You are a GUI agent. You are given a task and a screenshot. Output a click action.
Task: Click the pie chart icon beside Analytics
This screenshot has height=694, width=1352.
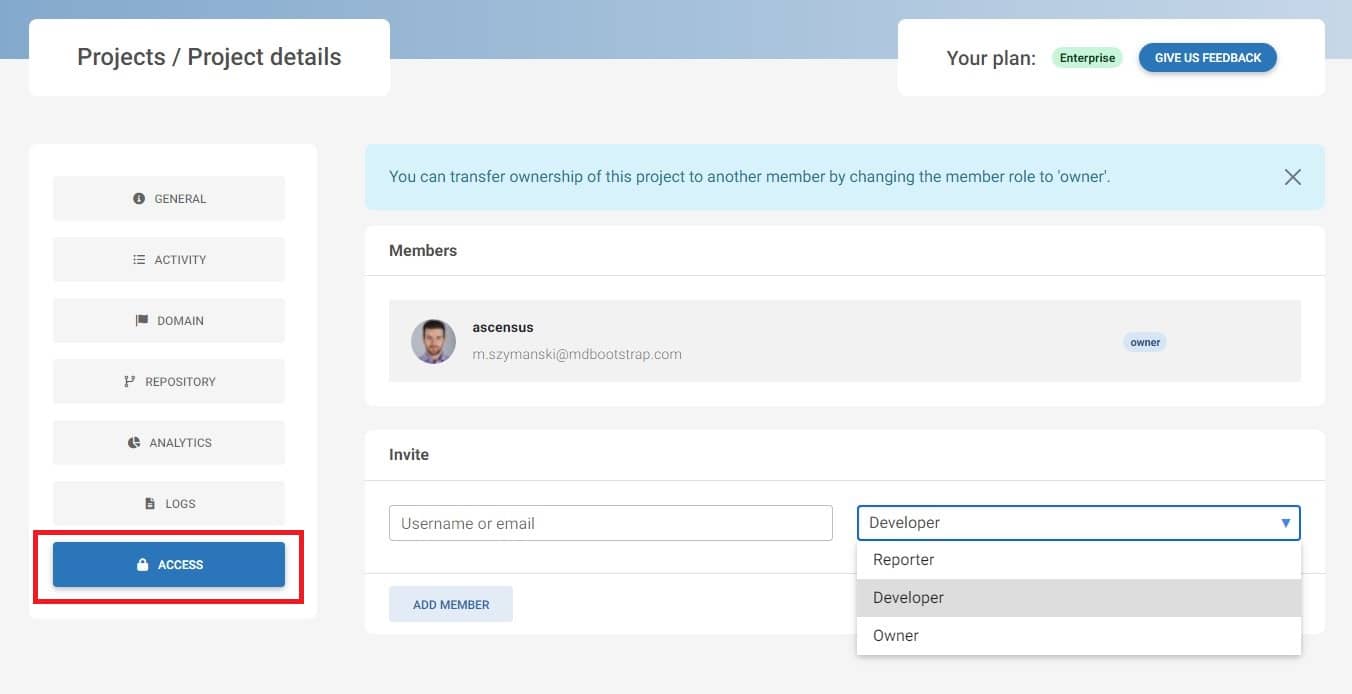point(134,443)
